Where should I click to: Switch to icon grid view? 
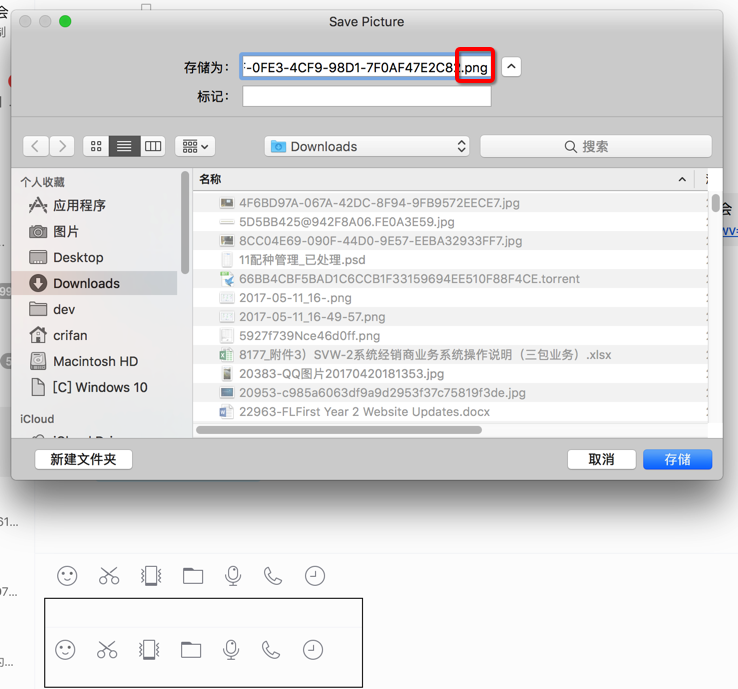96,146
